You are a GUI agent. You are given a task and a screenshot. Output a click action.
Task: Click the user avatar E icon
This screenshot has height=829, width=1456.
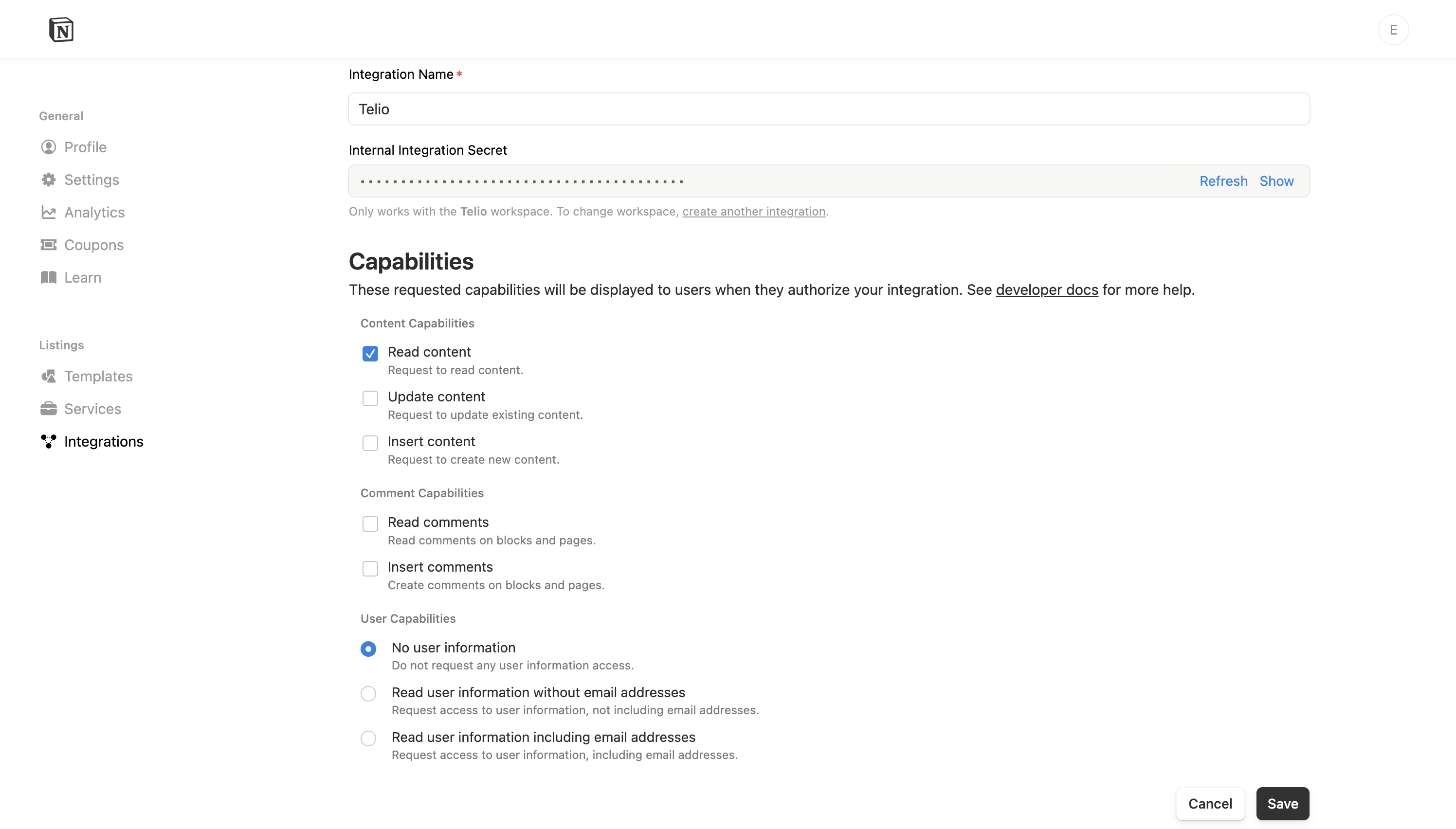pyautogui.click(x=1393, y=30)
